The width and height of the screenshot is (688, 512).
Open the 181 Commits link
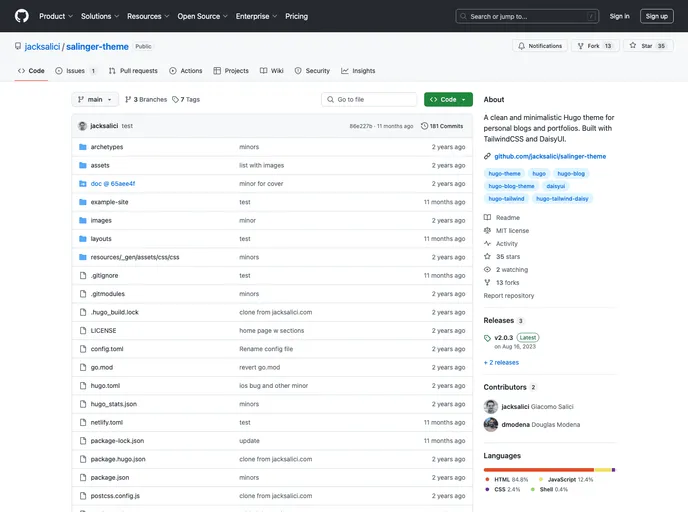point(442,126)
